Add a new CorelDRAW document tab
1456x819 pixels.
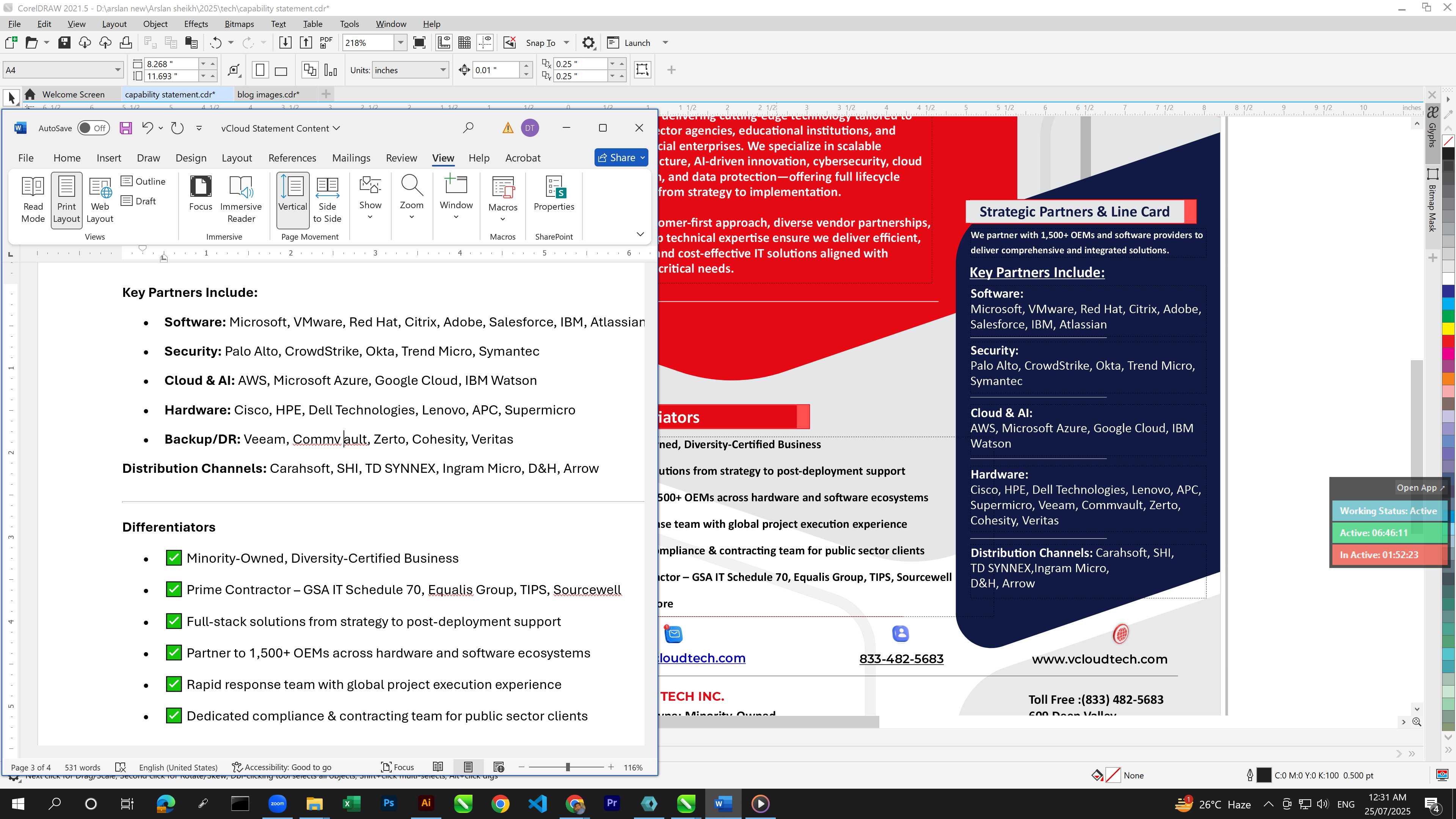[326, 94]
